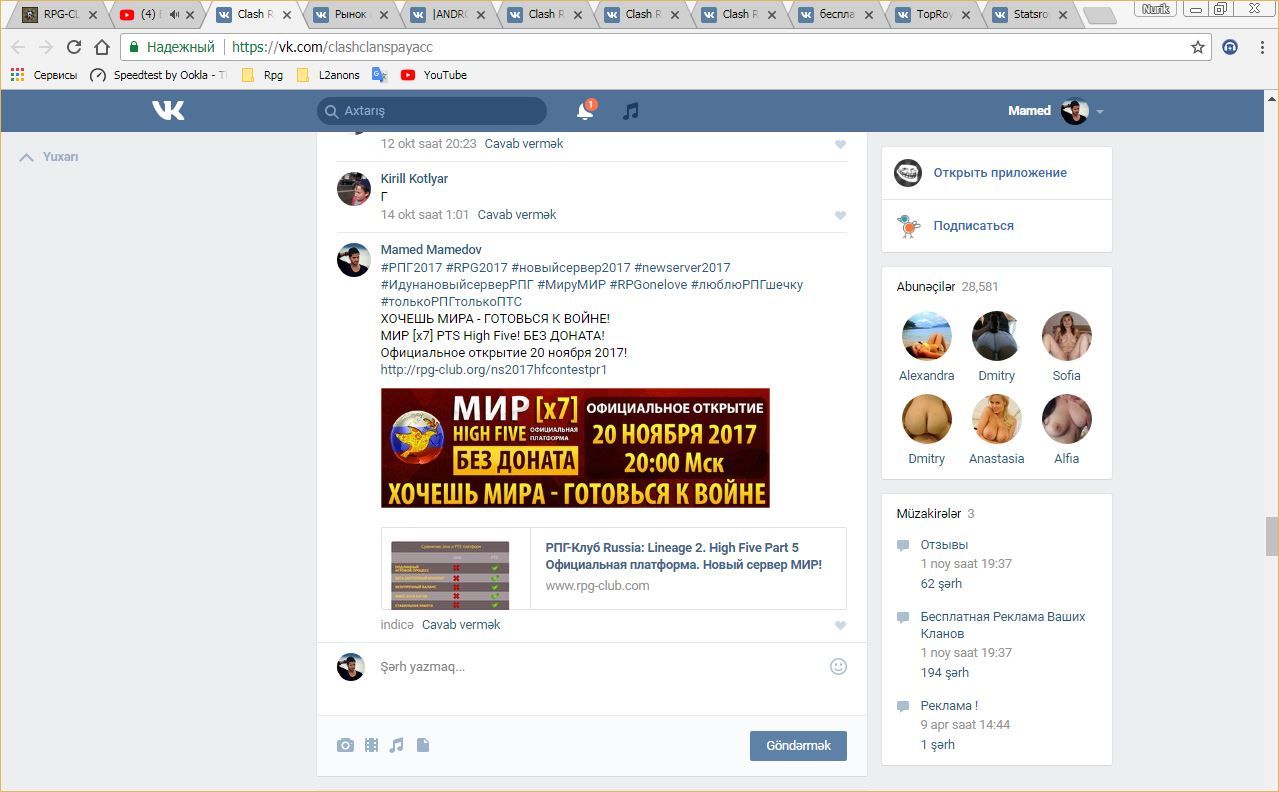Open emoji smiley picker
The height and width of the screenshot is (792, 1279).
[x=838, y=666]
